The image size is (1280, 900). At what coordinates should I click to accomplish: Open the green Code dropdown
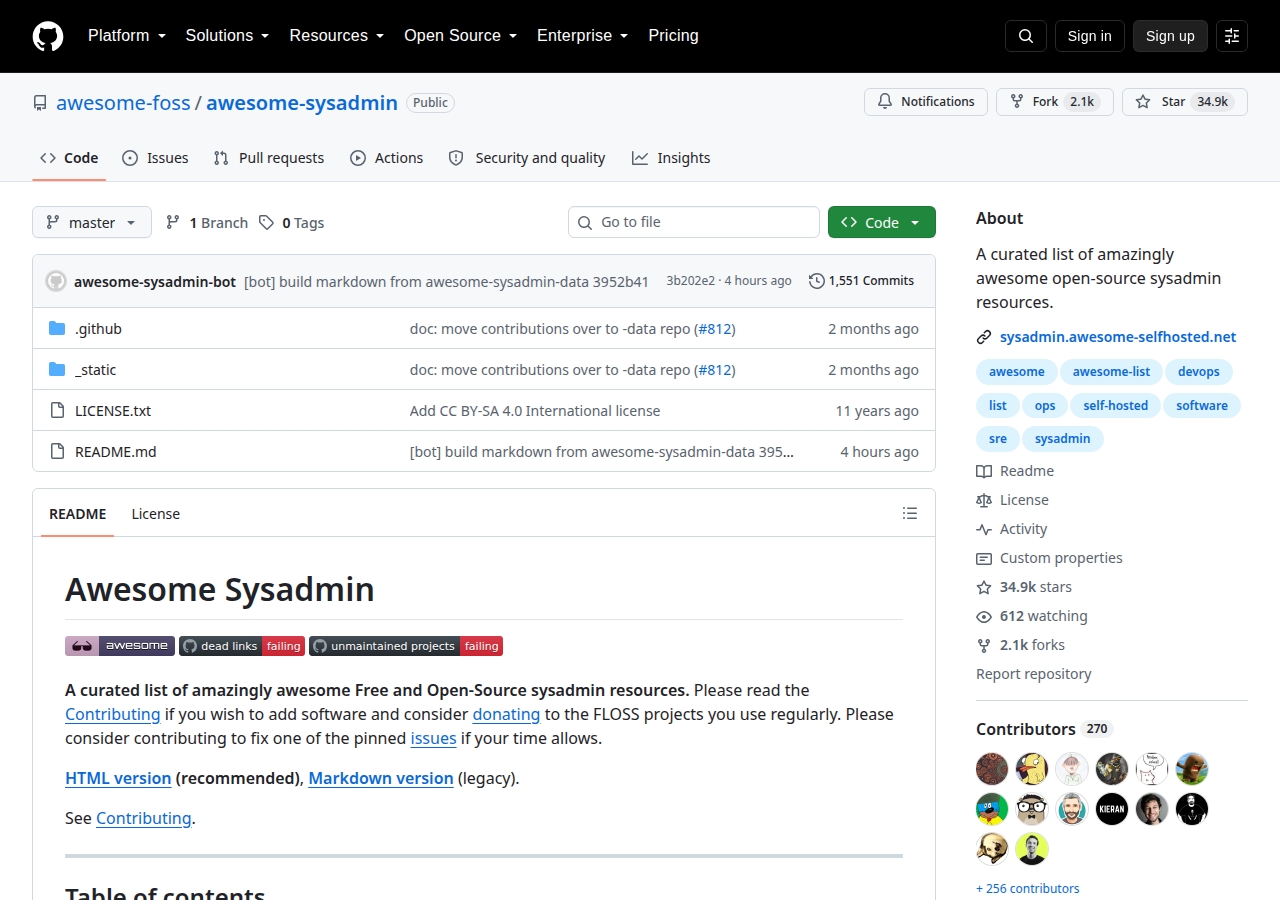tap(882, 222)
